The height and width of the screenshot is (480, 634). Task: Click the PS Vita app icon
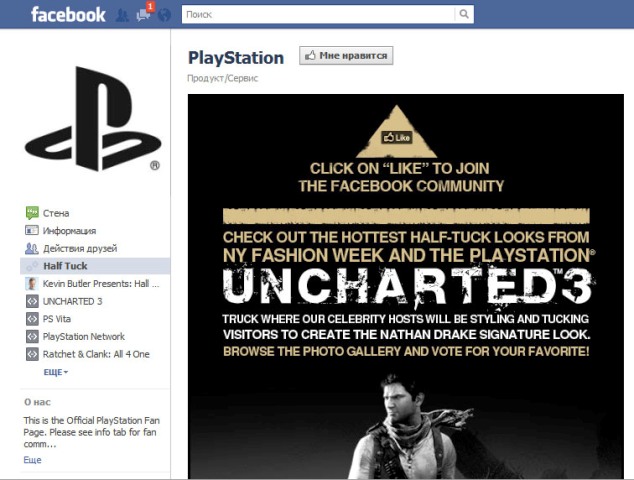point(32,319)
